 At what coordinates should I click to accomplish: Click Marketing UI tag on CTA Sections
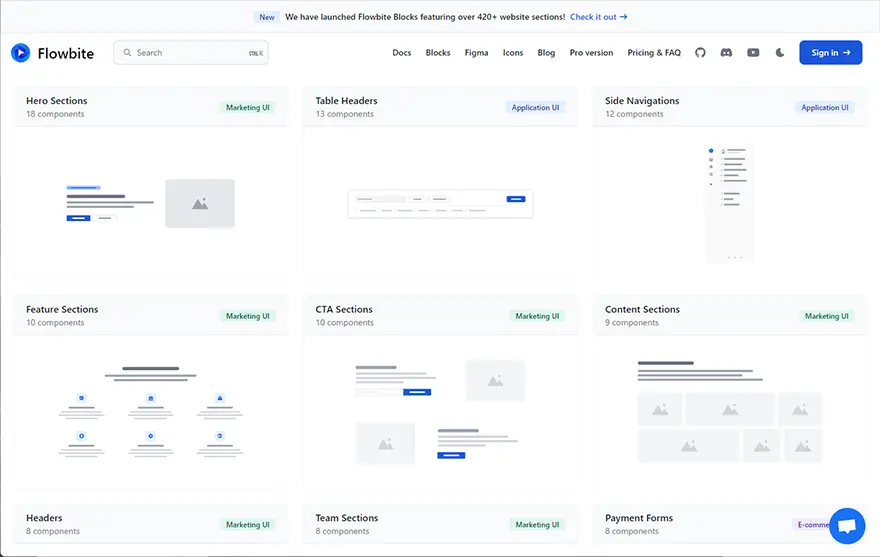click(x=537, y=316)
